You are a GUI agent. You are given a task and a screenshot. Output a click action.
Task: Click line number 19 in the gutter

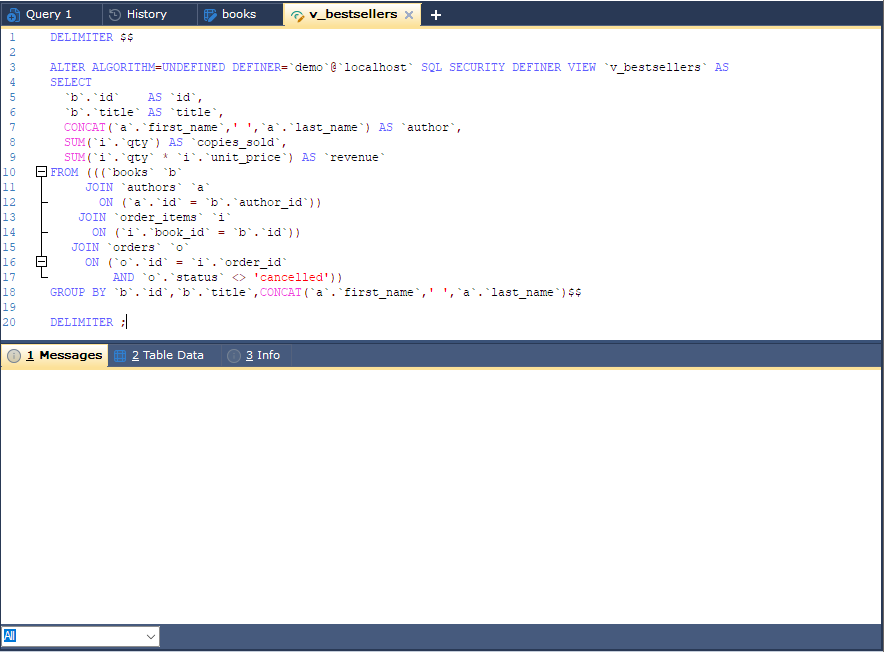(x=9, y=307)
